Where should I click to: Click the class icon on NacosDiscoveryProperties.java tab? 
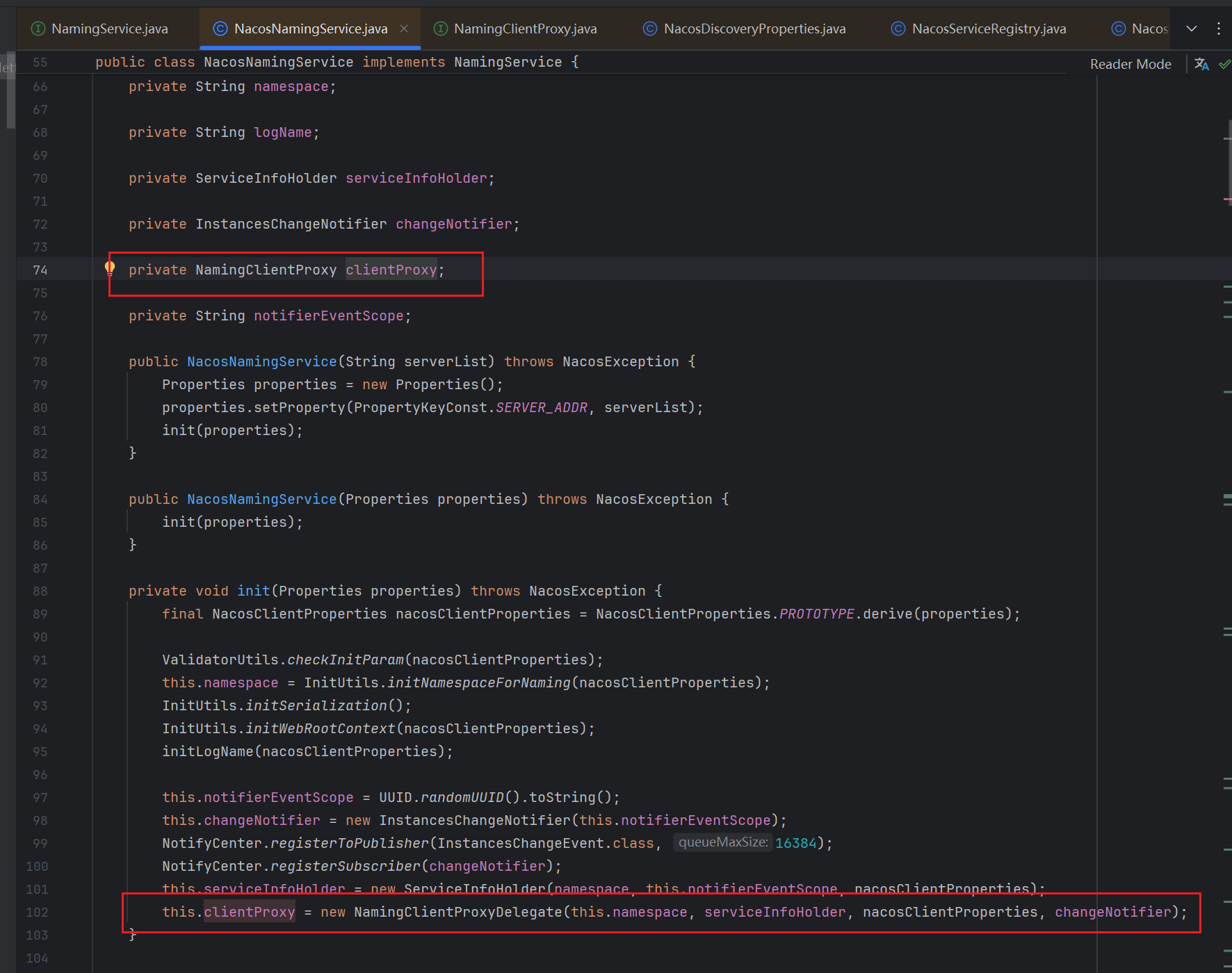pos(649,28)
